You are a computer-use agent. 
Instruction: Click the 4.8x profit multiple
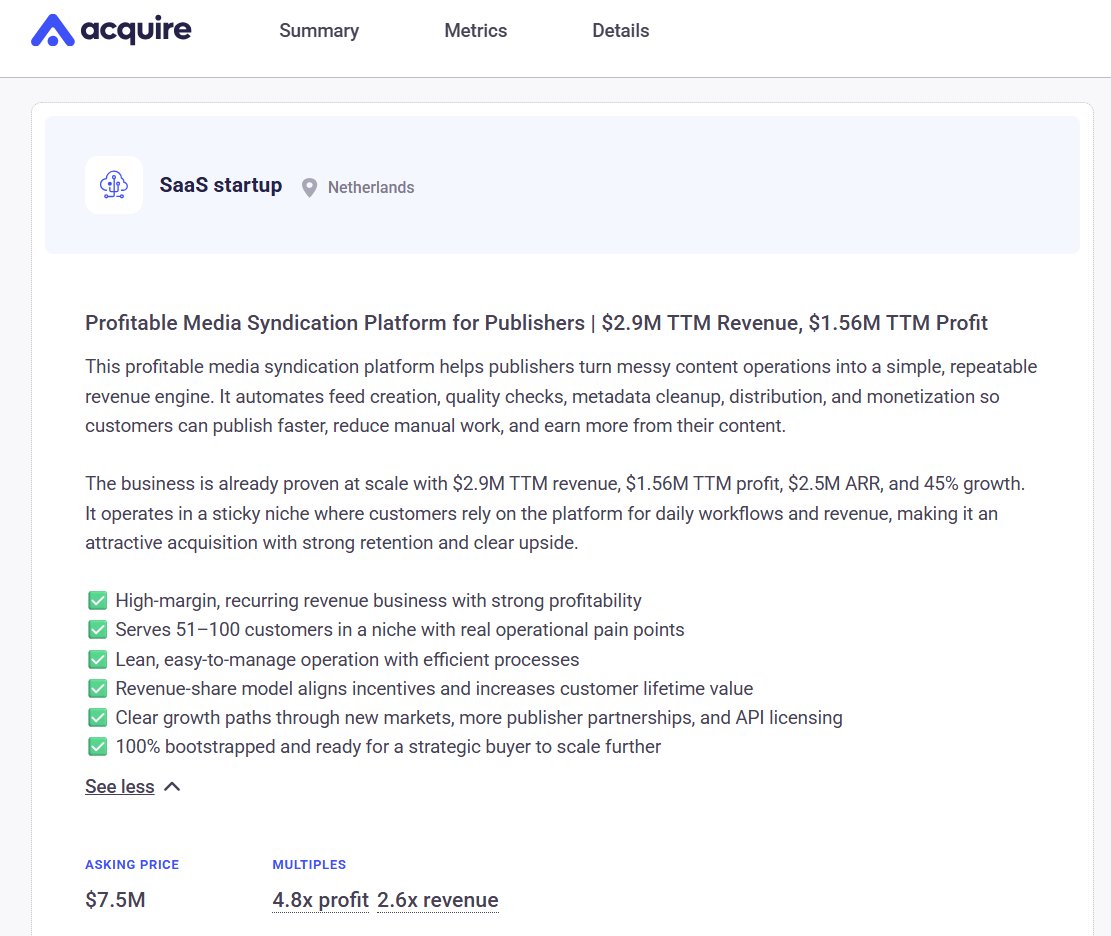320,900
